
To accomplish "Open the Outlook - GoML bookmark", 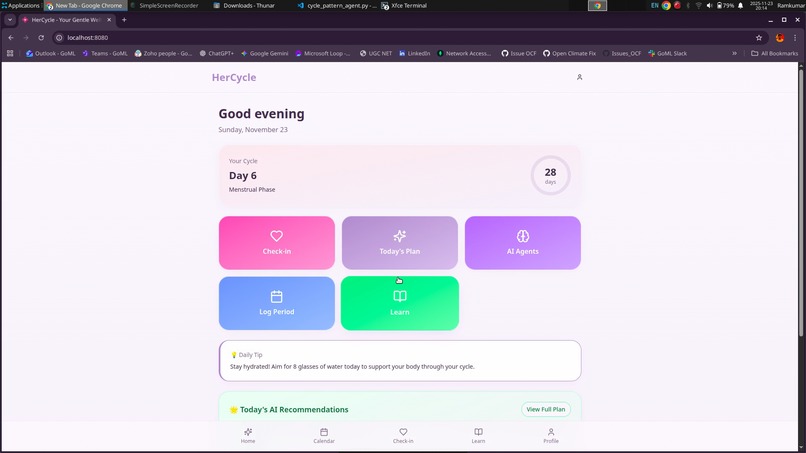I will (50, 53).
